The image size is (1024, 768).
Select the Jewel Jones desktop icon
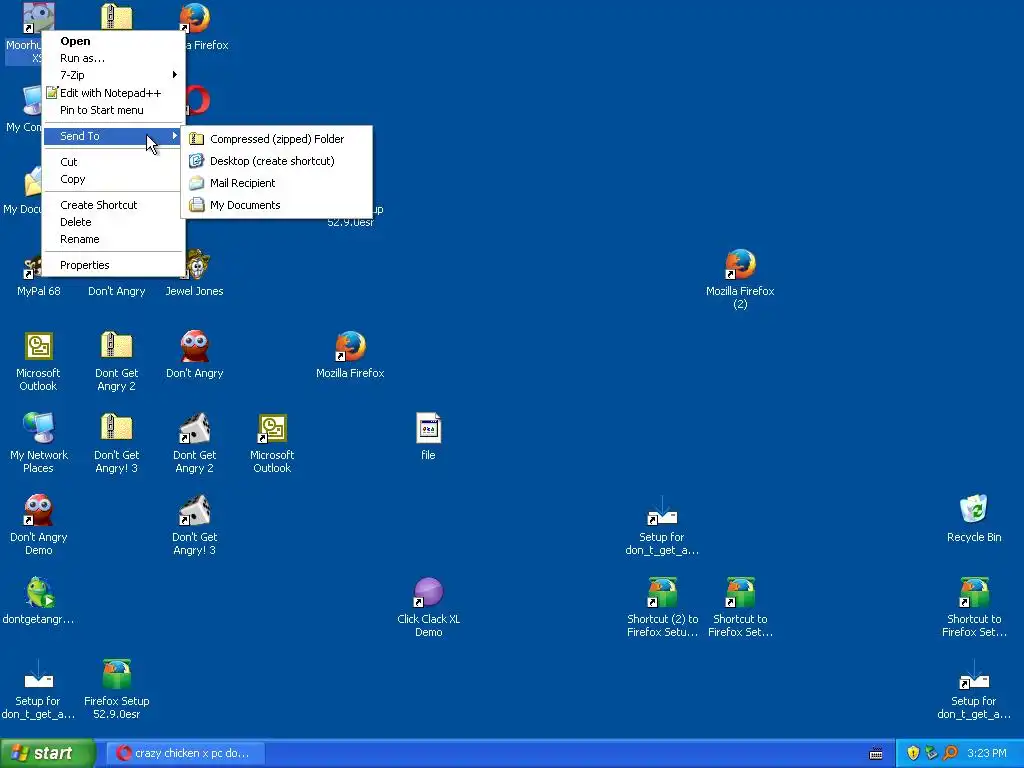click(195, 266)
